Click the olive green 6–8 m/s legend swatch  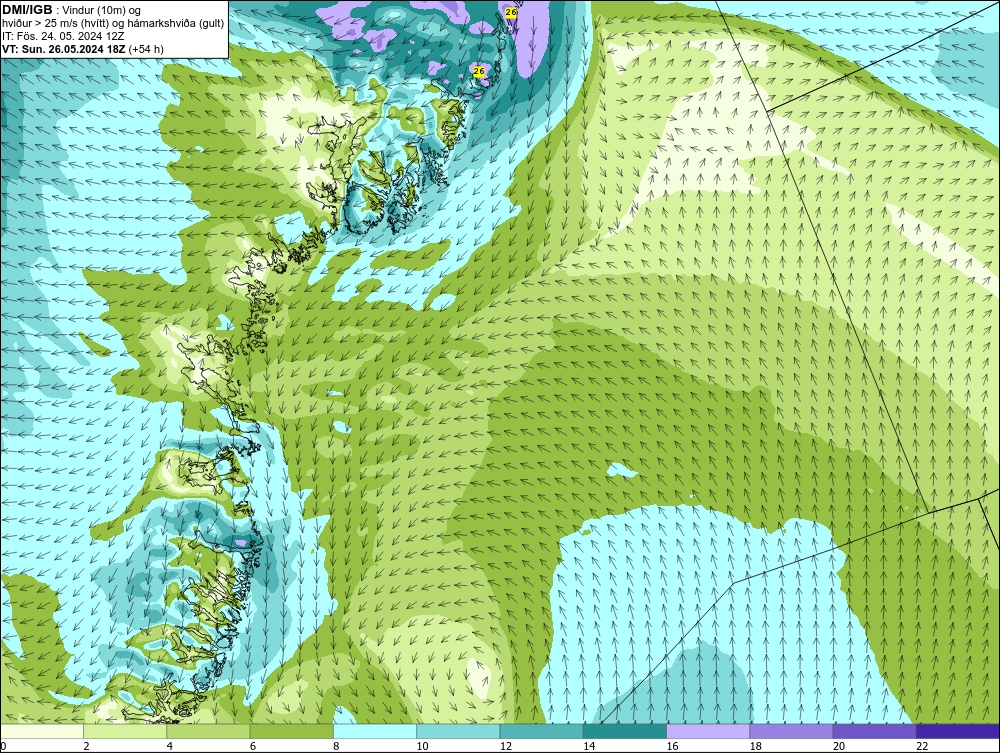coord(291,731)
